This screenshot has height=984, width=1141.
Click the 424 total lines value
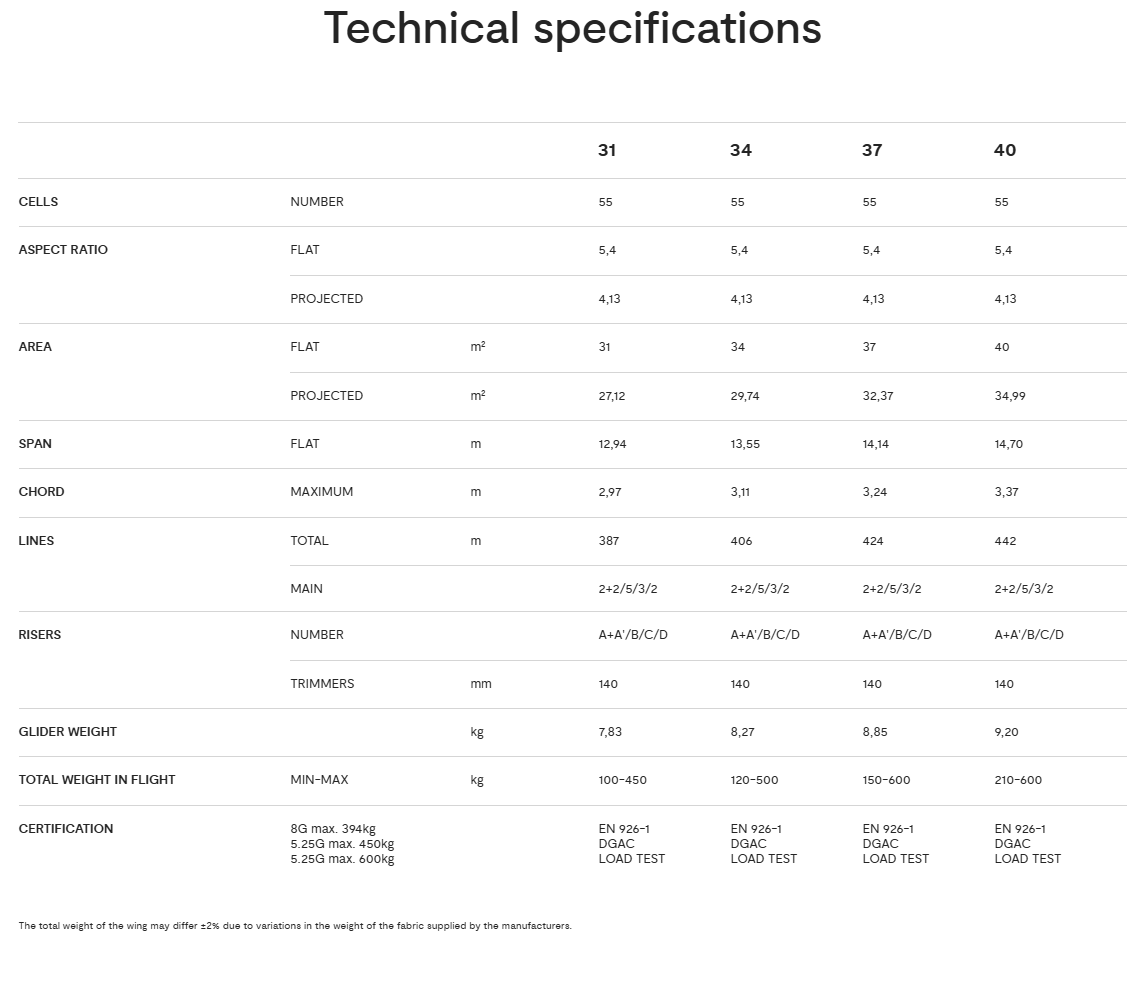pos(873,541)
